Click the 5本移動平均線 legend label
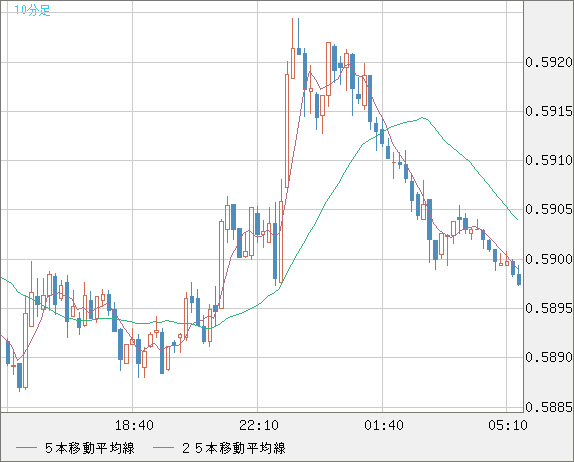This screenshot has height=462, width=574. (90, 448)
